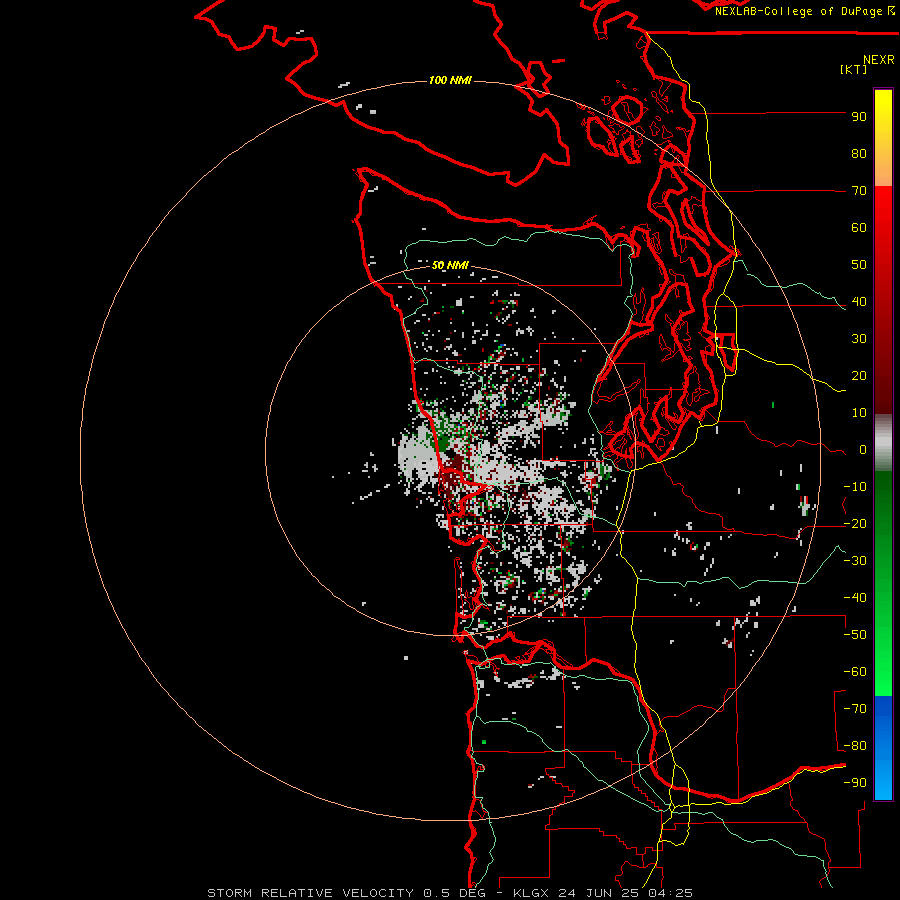Click the 90 value on the velocity scale

[x=859, y=117]
